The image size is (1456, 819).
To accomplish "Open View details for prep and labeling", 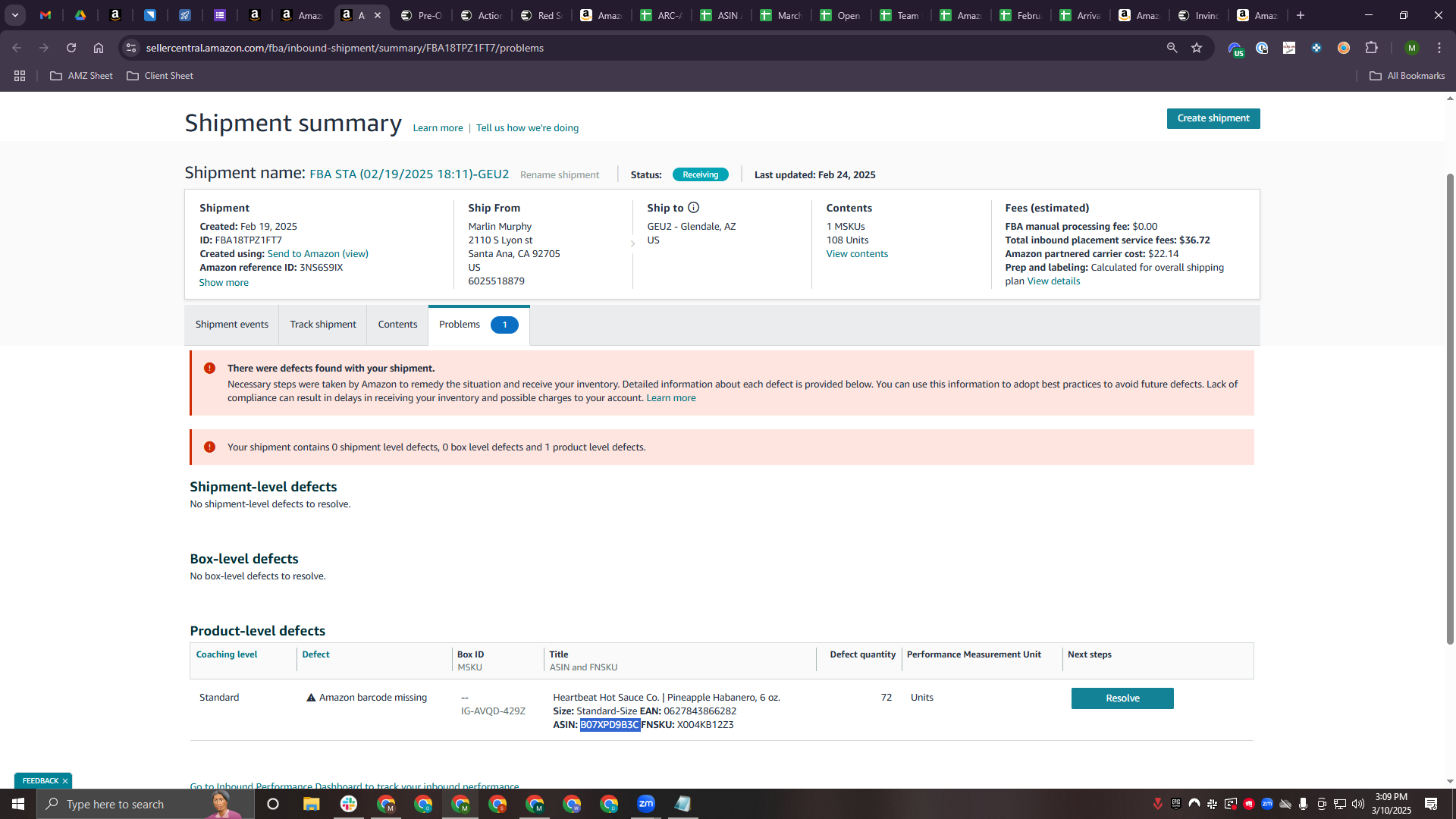I will 1053,281.
